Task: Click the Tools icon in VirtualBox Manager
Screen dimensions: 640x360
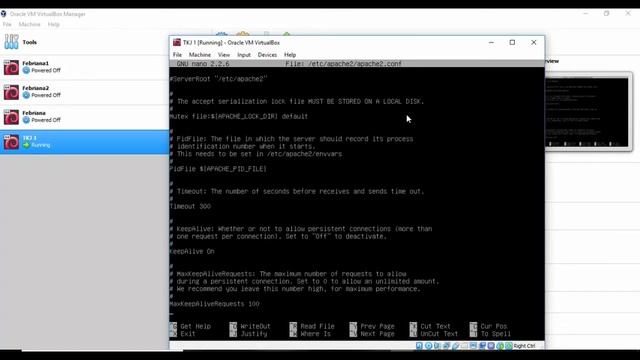Action: (11, 42)
